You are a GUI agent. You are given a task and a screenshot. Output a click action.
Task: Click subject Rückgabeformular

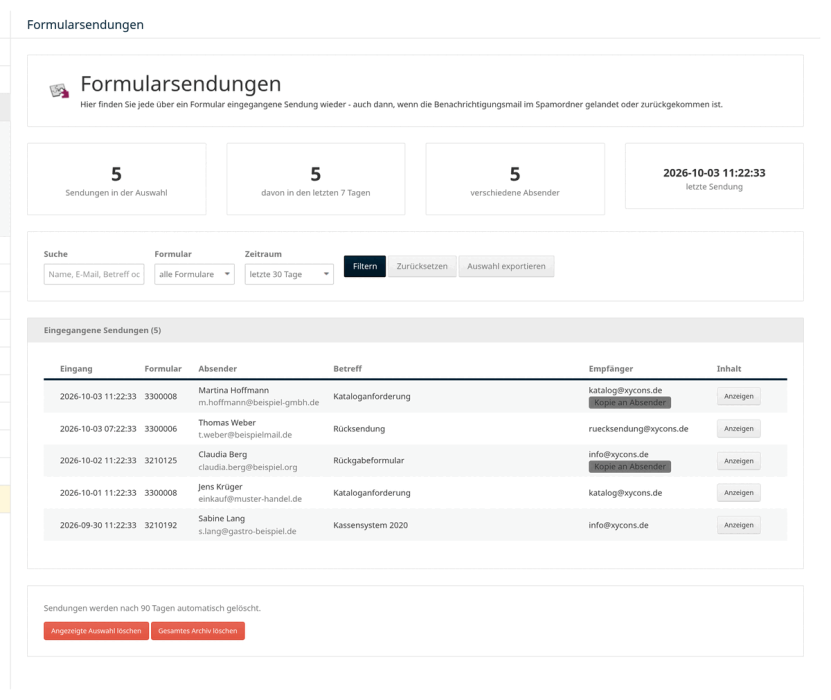click(x=368, y=461)
